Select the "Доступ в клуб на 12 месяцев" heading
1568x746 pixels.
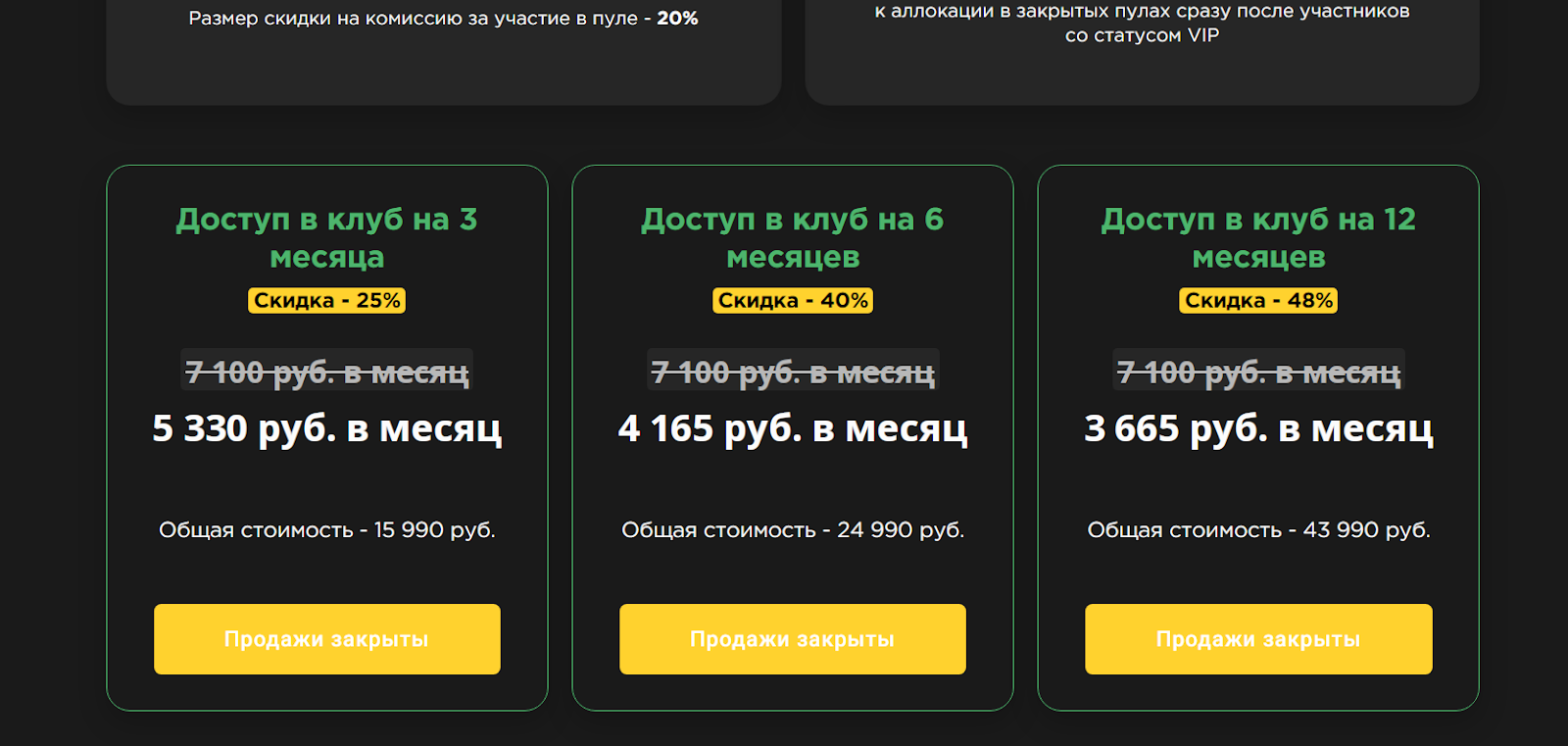(x=1258, y=238)
